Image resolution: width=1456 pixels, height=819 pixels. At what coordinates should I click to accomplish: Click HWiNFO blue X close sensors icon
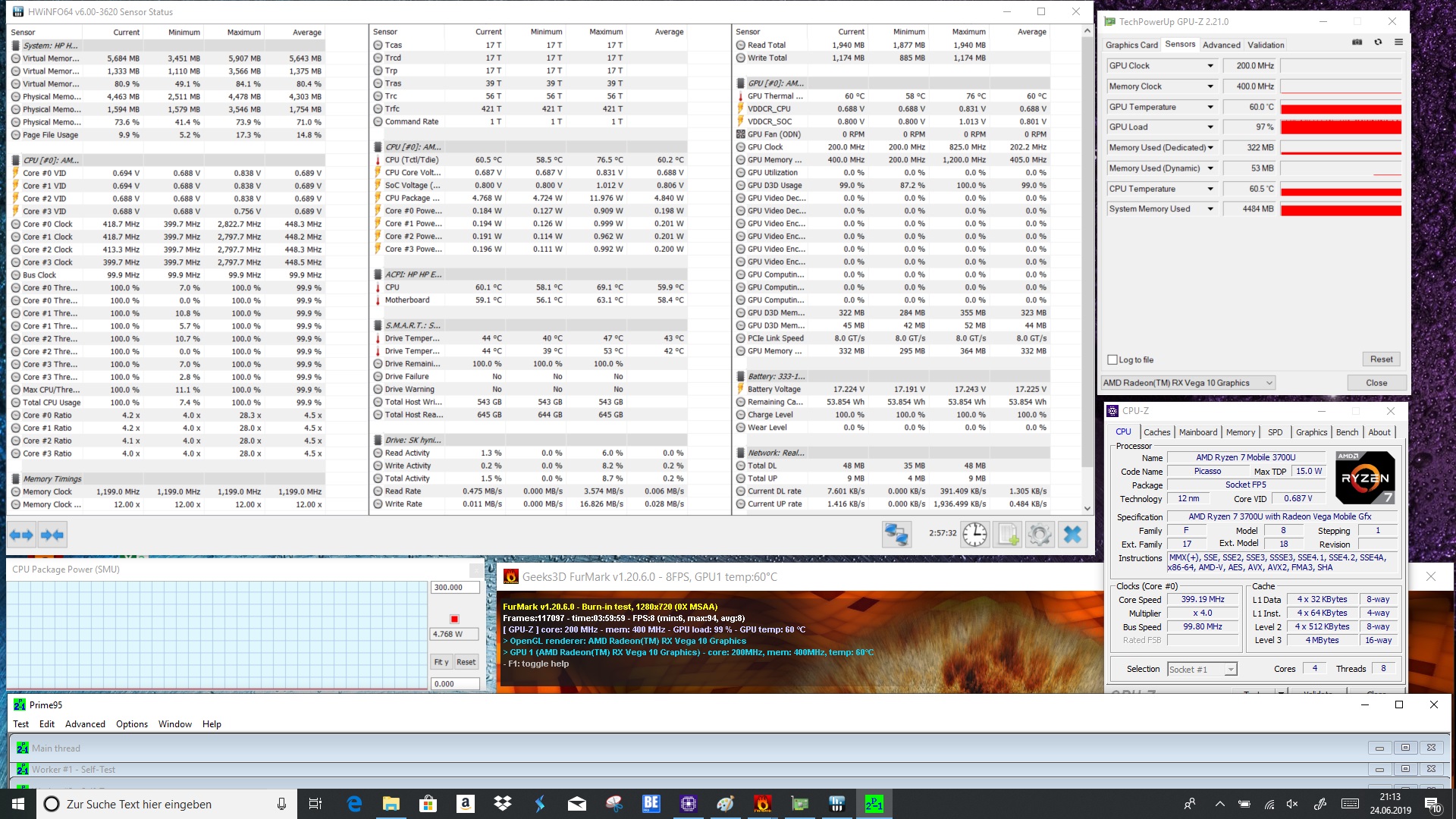[1072, 535]
